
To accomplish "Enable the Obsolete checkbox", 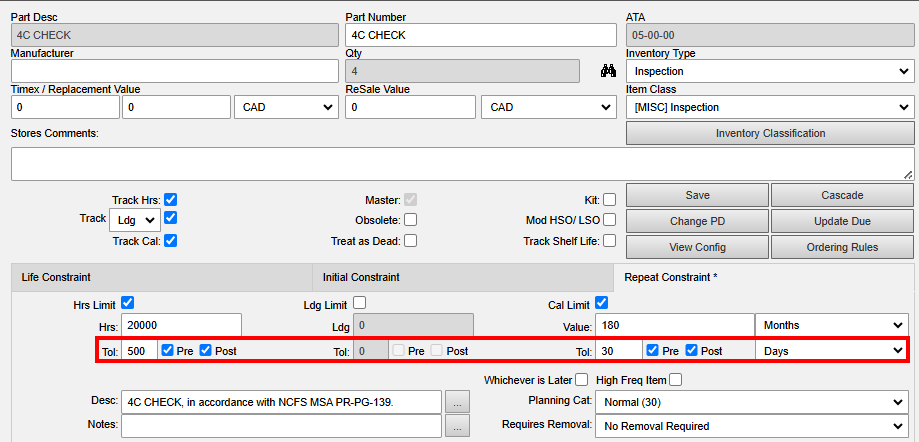I will coord(410,220).
